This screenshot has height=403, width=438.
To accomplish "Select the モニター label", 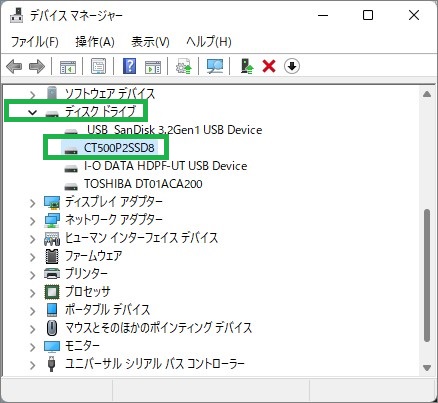I will (x=82, y=346).
